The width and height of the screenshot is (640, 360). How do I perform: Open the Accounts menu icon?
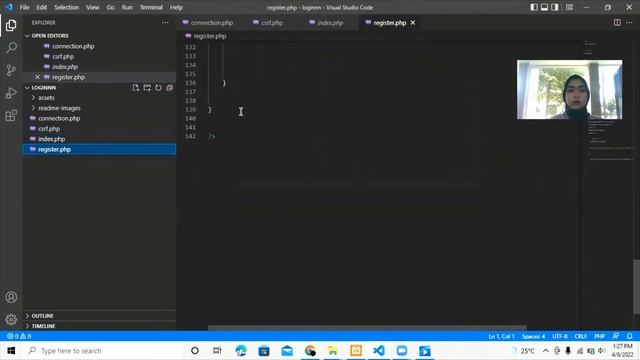coord(11,297)
